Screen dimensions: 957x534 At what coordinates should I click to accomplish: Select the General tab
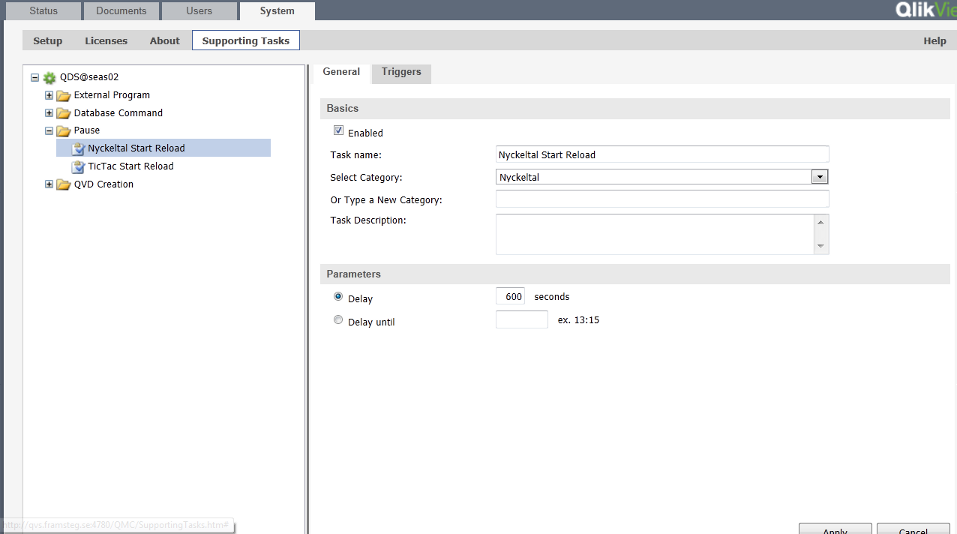341,72
